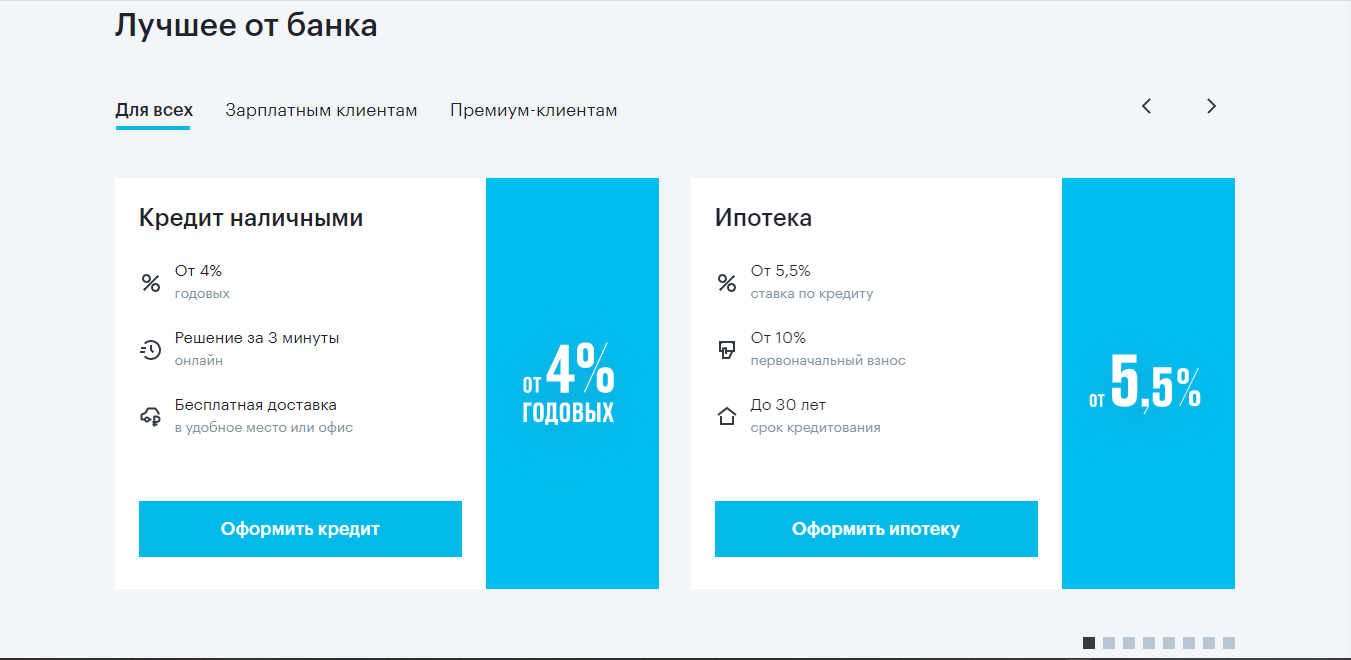Click the house icon beside До 30 лет
The image size is (1351, 660).
727,417
